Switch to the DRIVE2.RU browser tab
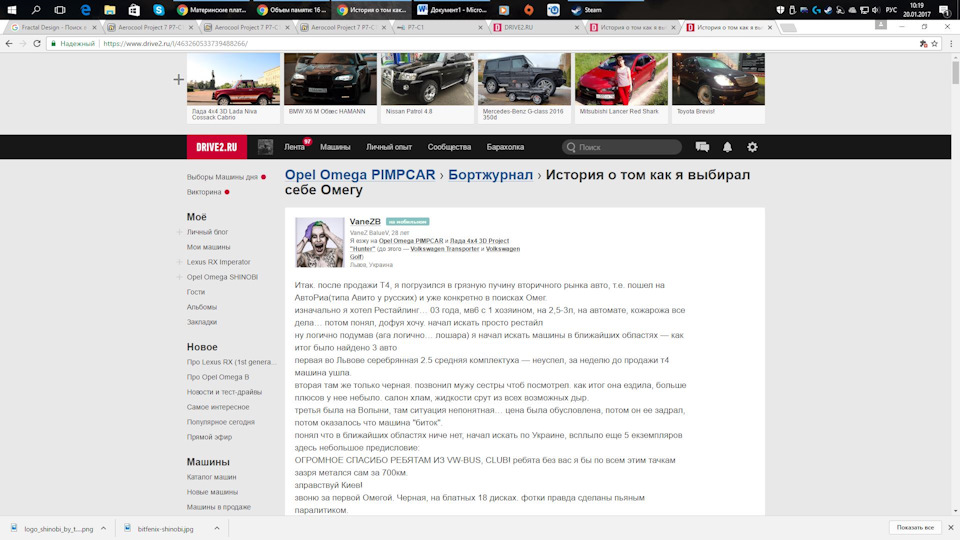The height and width of the screenshot is (540, 960). (536, 28)
